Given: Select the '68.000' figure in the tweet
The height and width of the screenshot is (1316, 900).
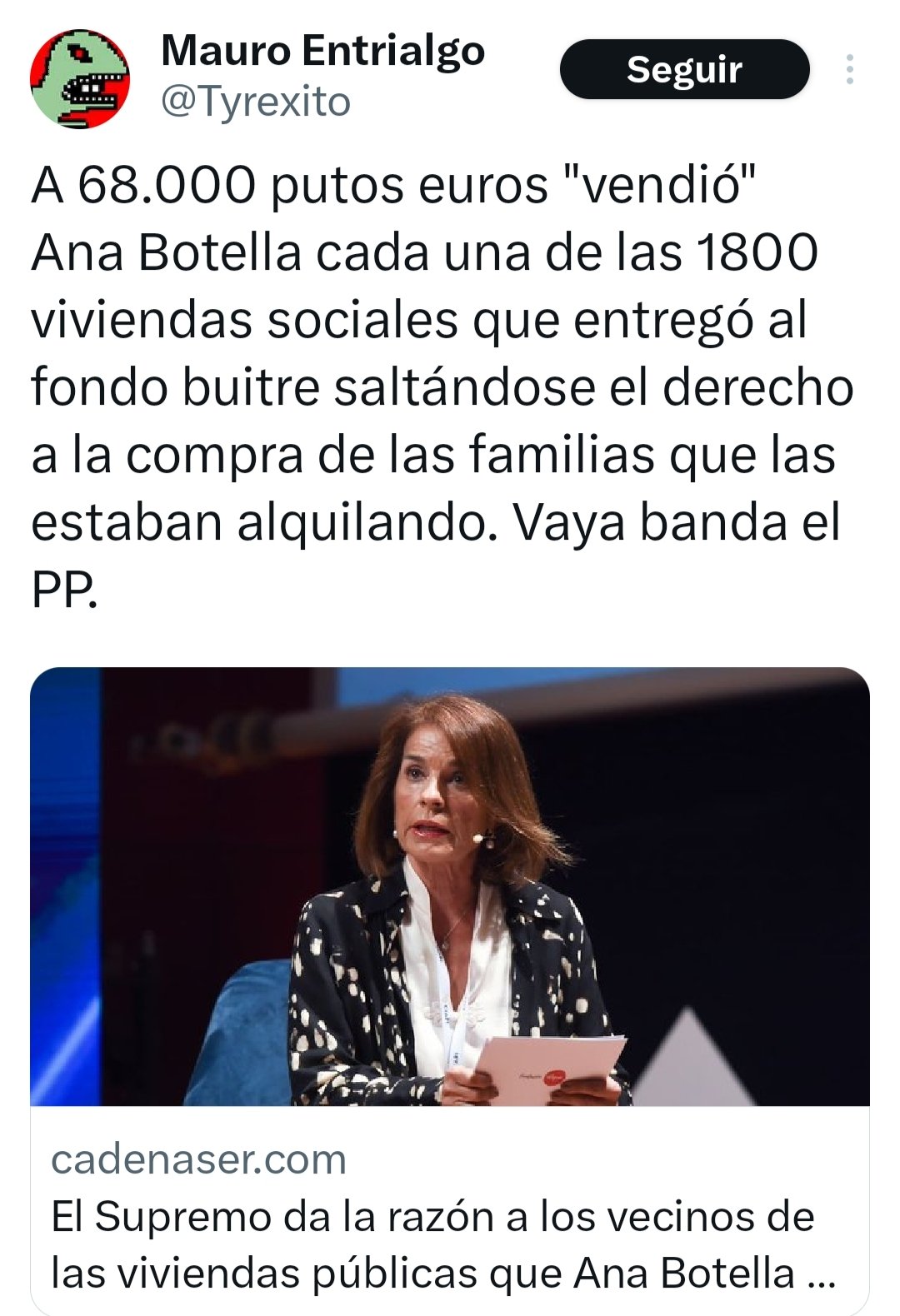Looking at the screenshot, I should [167, 185].
